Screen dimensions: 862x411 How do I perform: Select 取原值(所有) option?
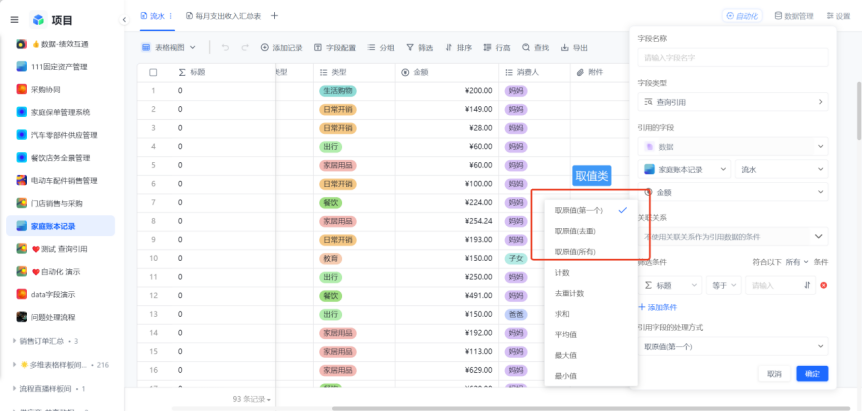pos(591,252)
